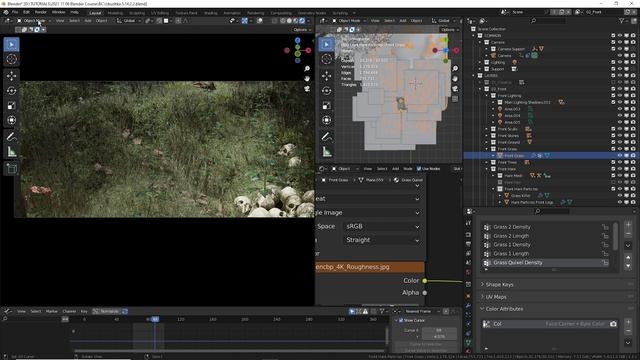Open the File menu
Viewport: 640px width, 360px height.
pyautogui.click(x=15, y=12)
